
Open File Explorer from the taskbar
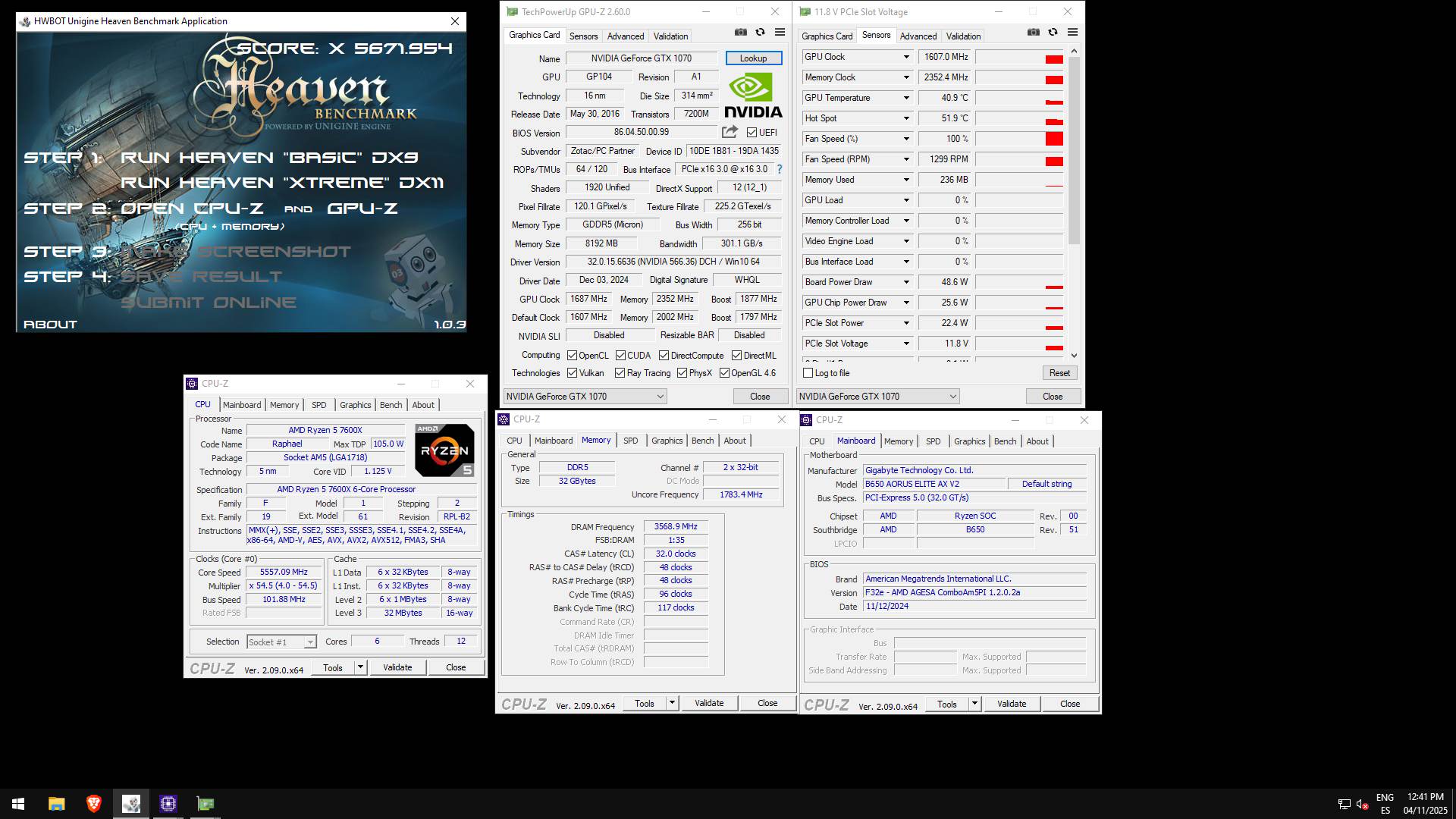click(x=56, y=804)
